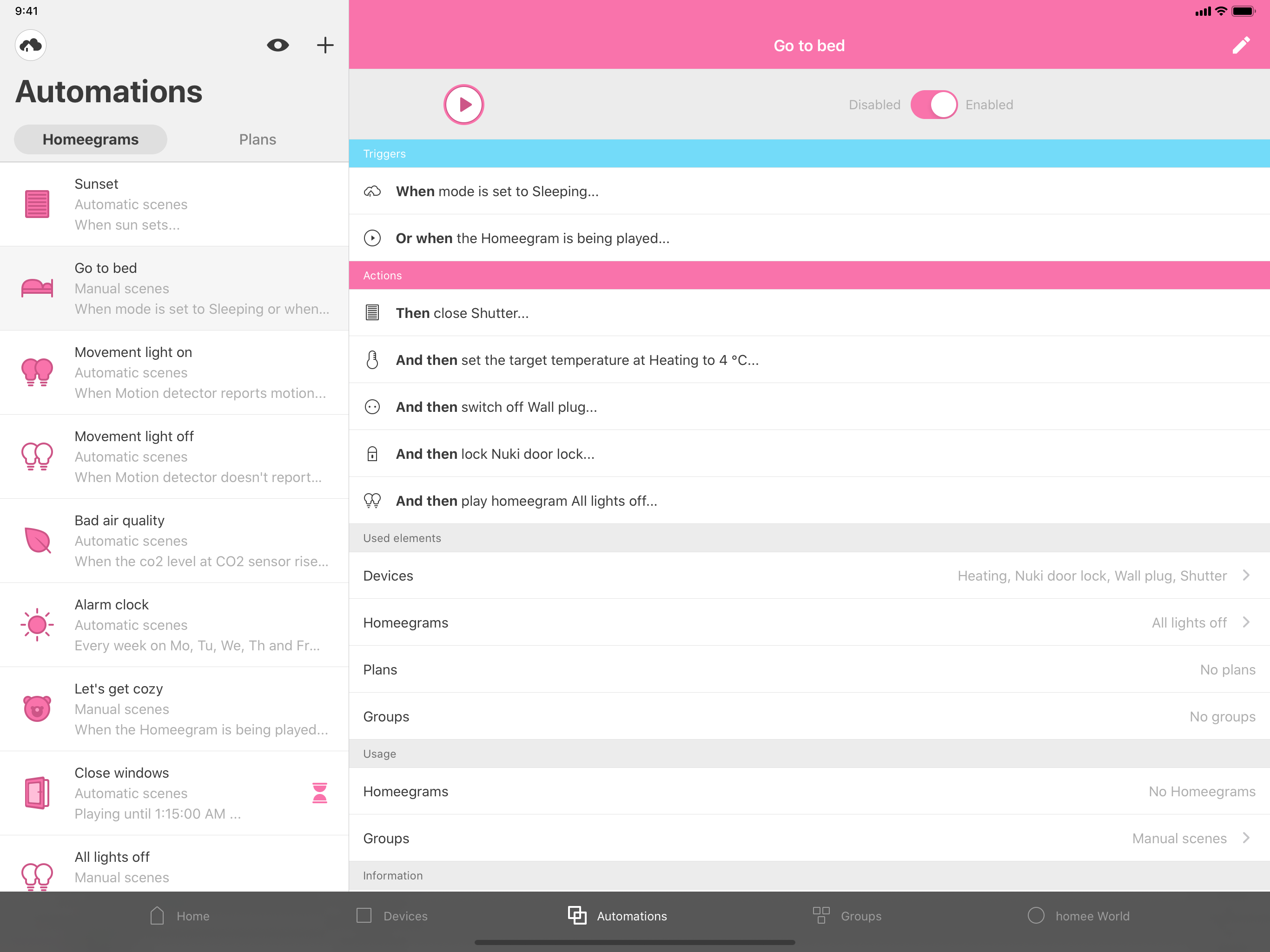The image size is (1270, 952).
Task: Open the Groups bottom tab
Action: (847, 916)
